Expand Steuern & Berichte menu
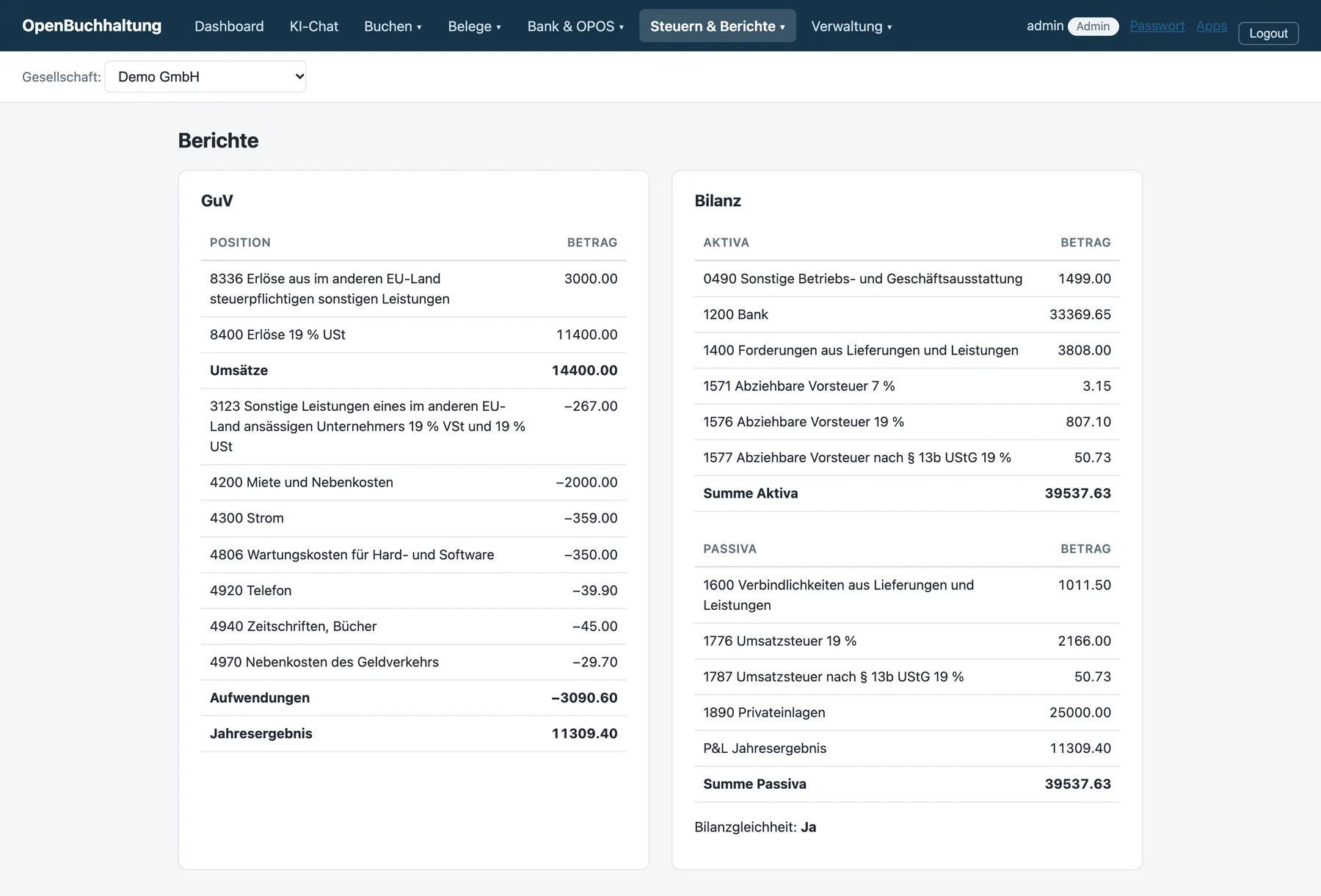1321x896 pixels. [x=717, y=26]
